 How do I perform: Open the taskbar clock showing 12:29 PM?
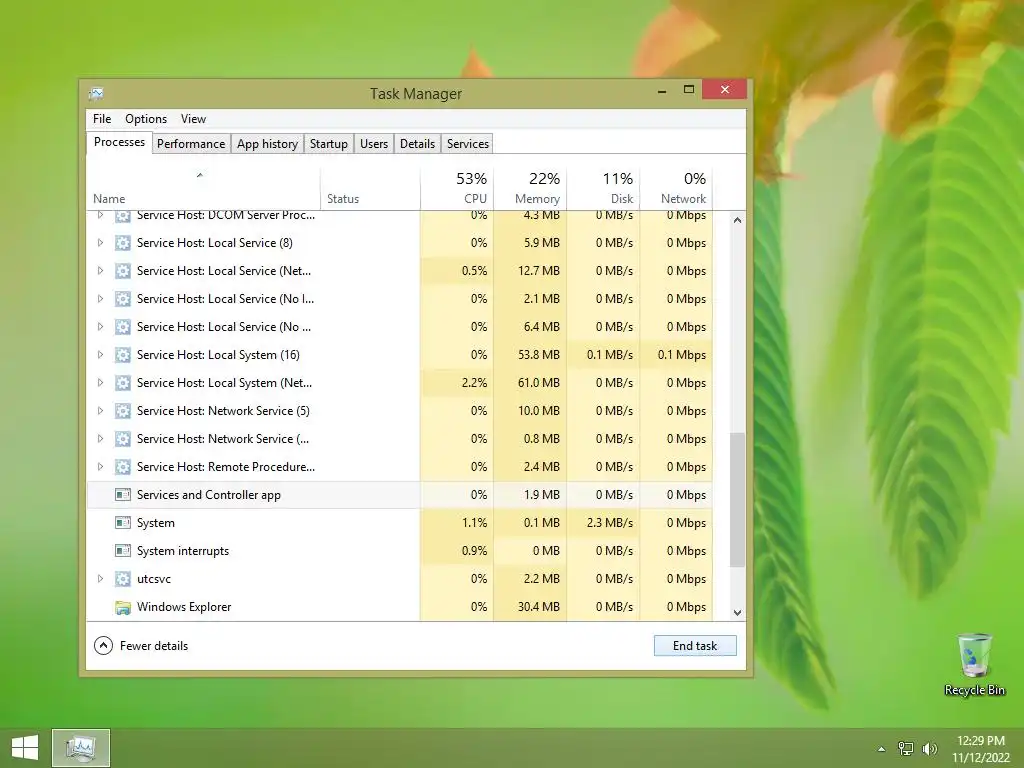tap(980, 748)
